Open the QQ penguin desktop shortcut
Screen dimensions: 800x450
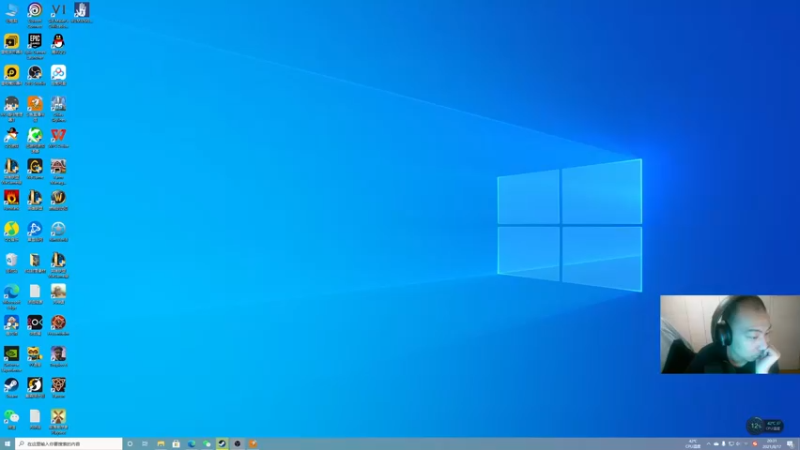pyautogui.click(x=58, y=43)
